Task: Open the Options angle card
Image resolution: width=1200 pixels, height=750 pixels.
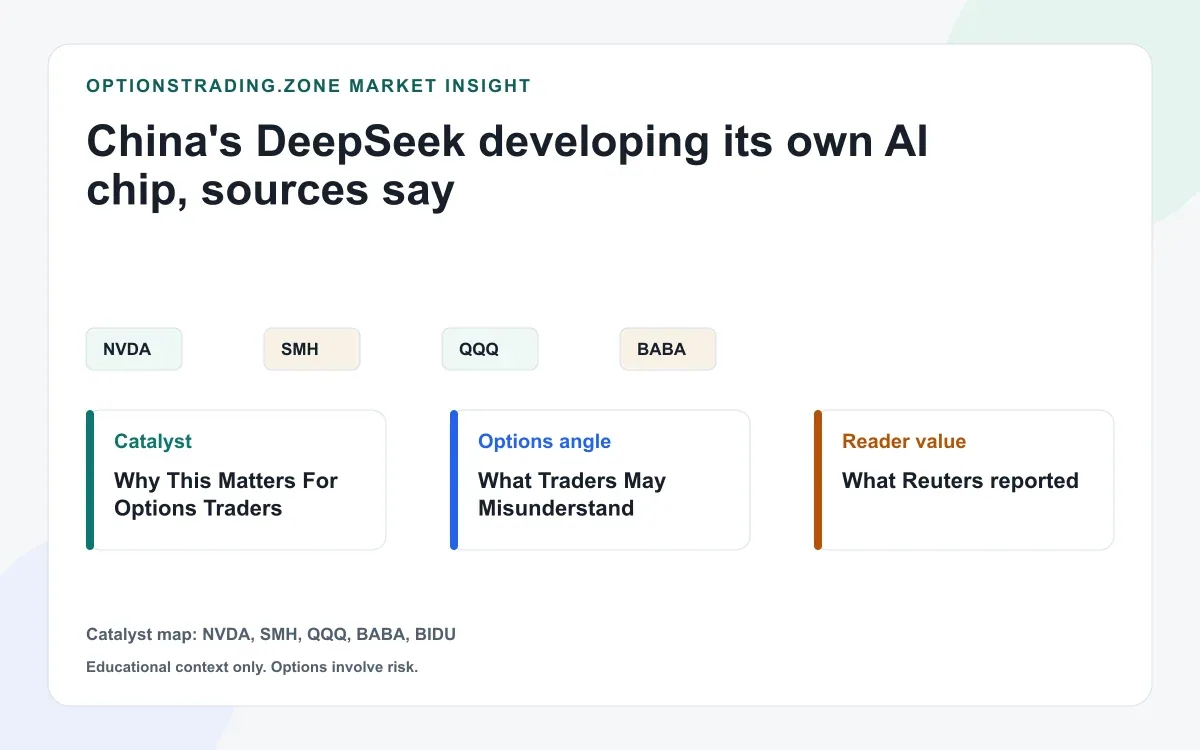Action: click(x=600, y=480)
